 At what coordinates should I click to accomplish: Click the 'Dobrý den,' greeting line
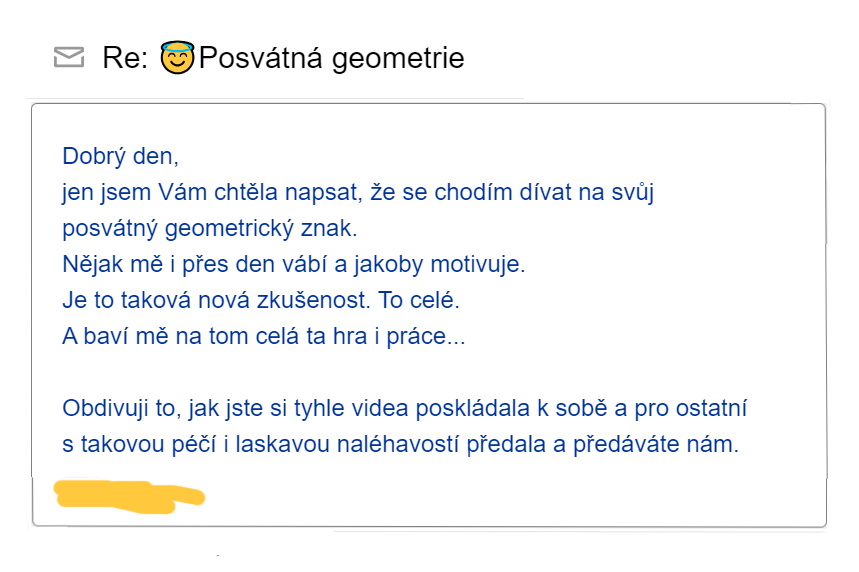tap(121, 157)
